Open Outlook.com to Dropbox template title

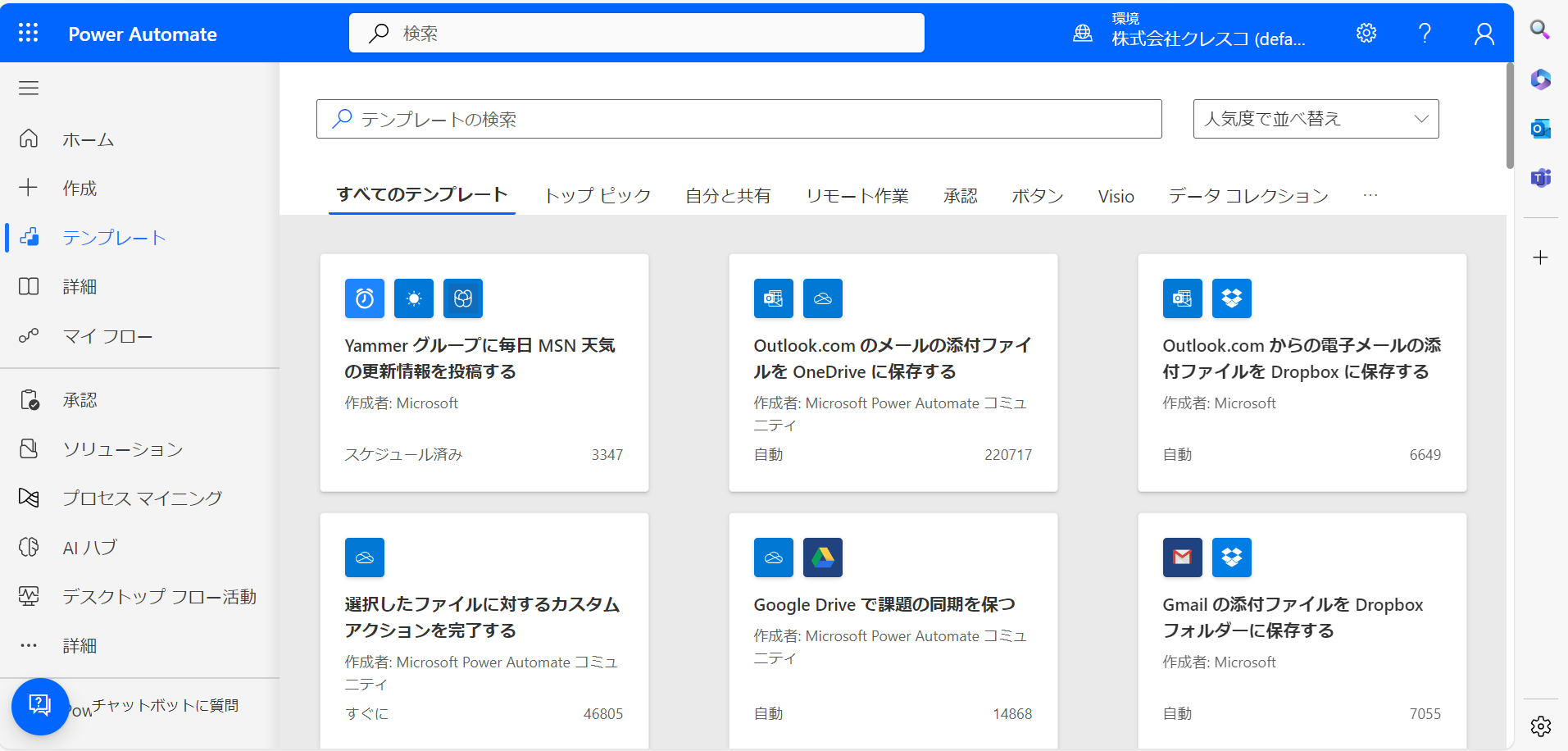tap(1302, 358)
